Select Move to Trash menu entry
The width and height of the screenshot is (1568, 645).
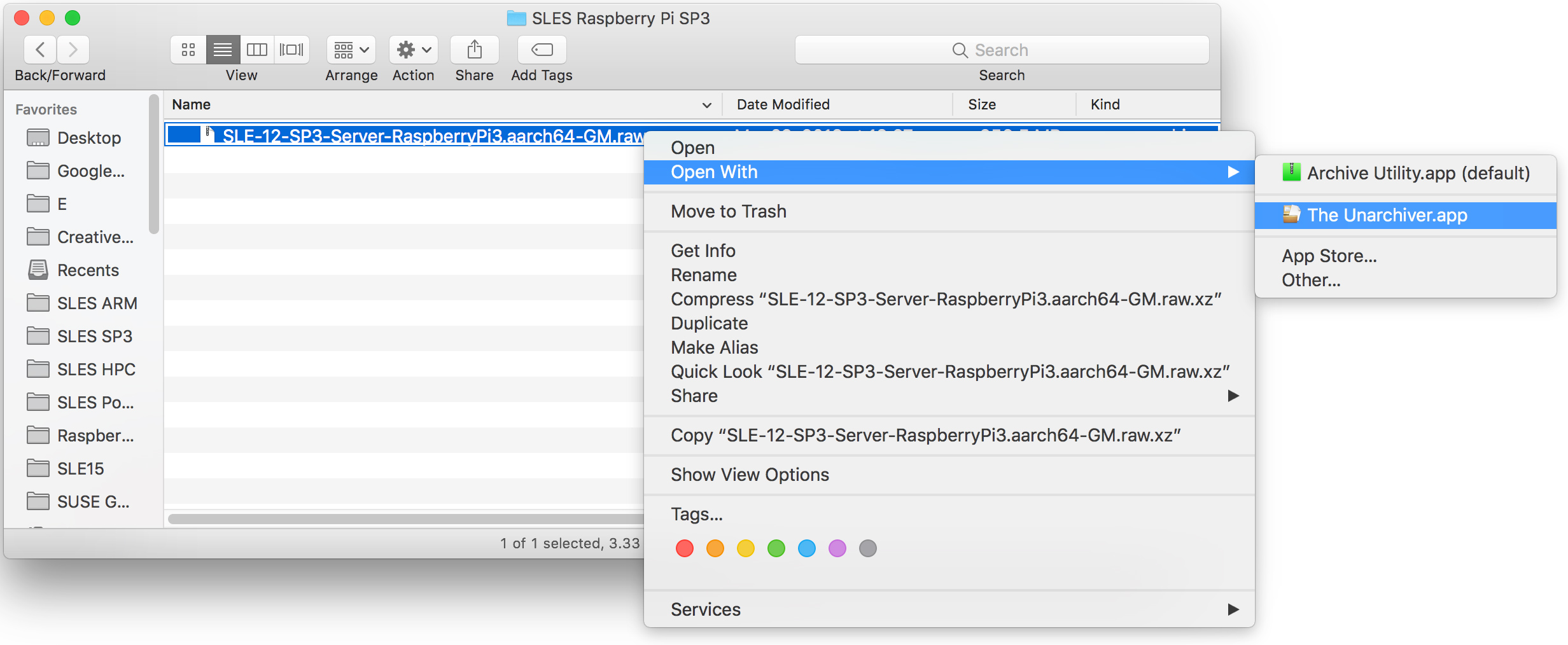(x=728, y=211)
